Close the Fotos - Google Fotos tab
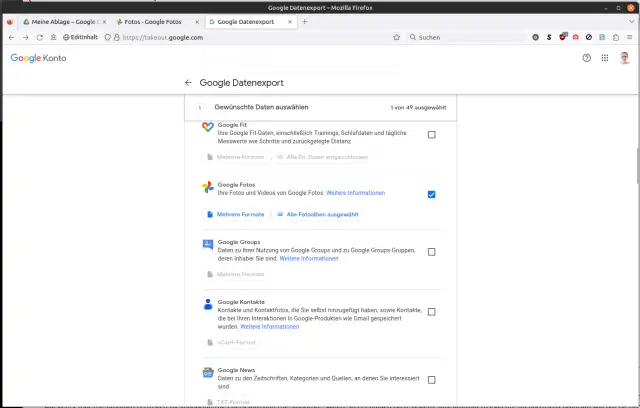The image size is (640, 408). pos(197,22)
